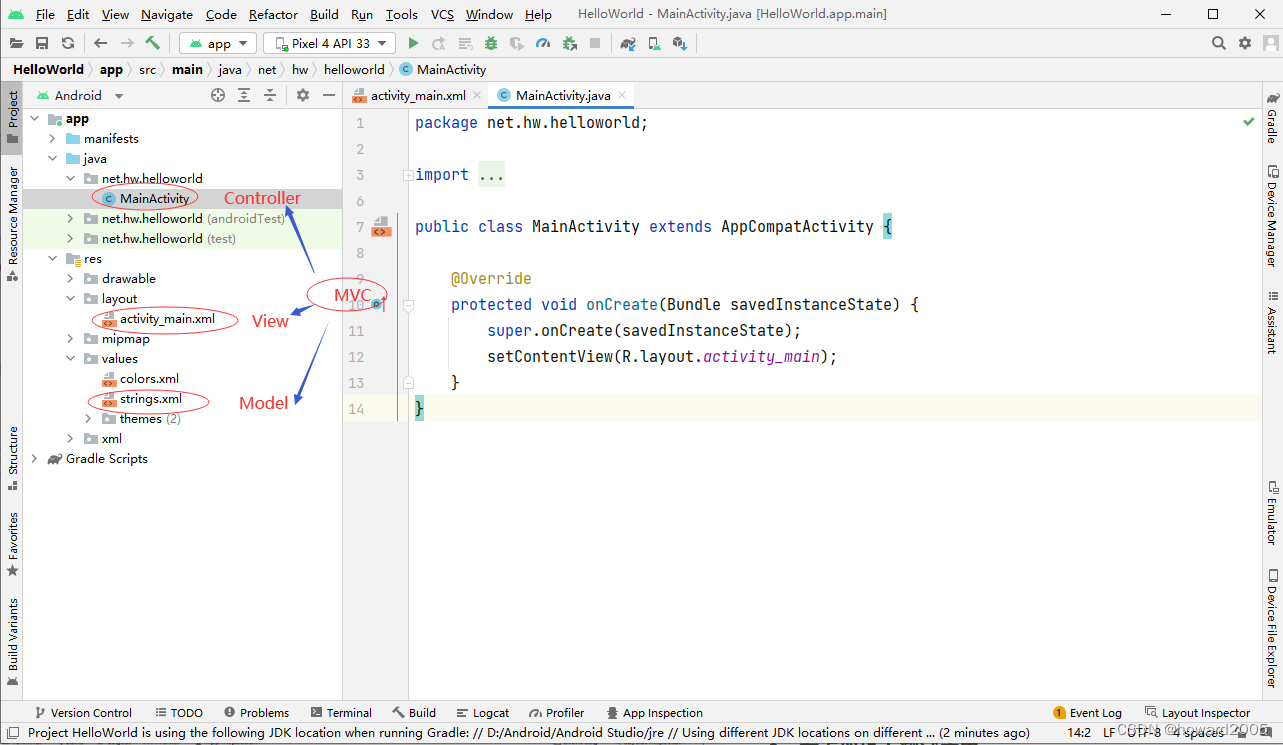Hide the Project panel with minus icon
Image resolution: width=1283 pixels, height=745 pixels.
(x=328, y=95)
